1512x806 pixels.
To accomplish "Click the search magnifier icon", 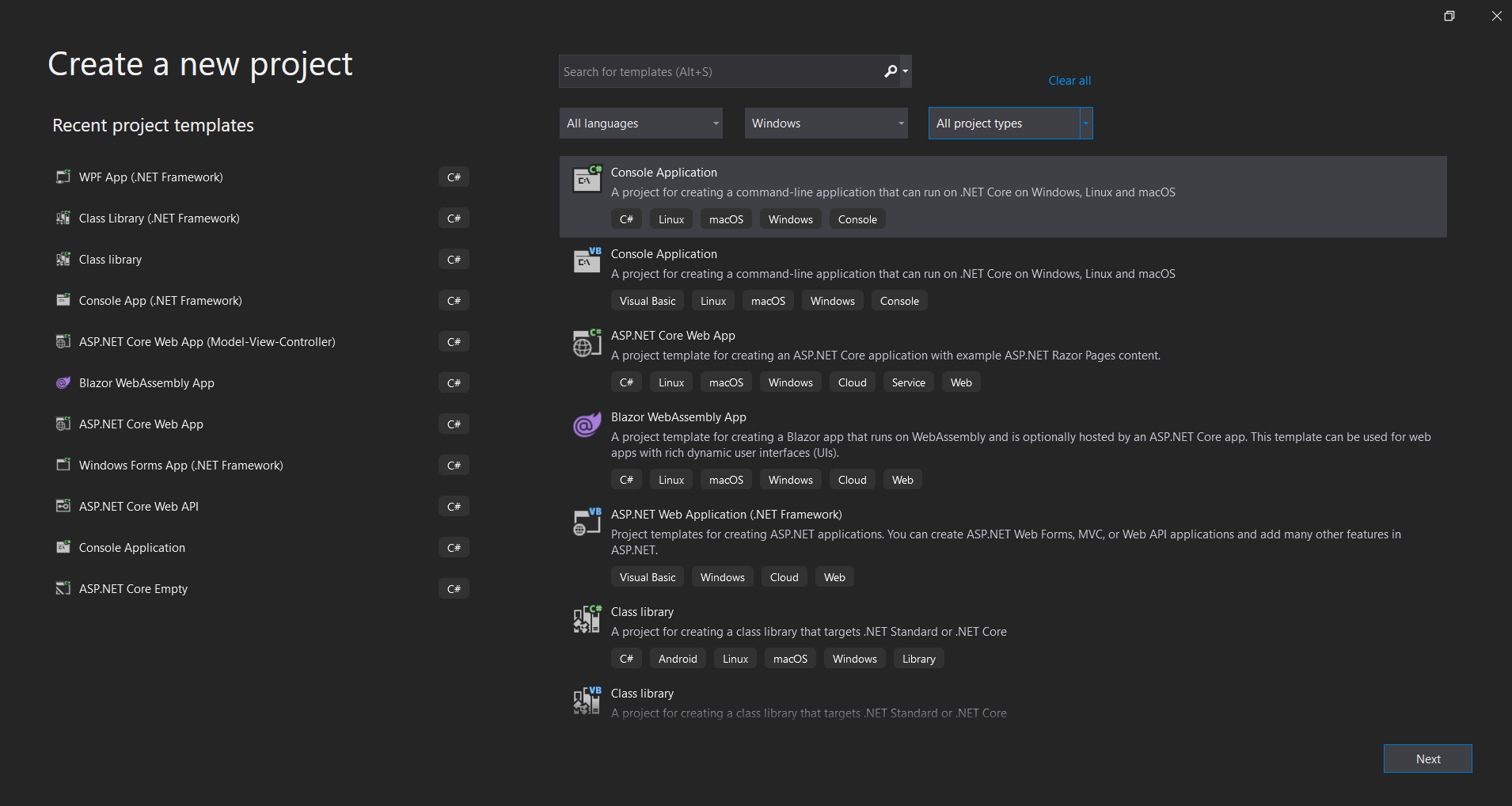I will (891, 71).
